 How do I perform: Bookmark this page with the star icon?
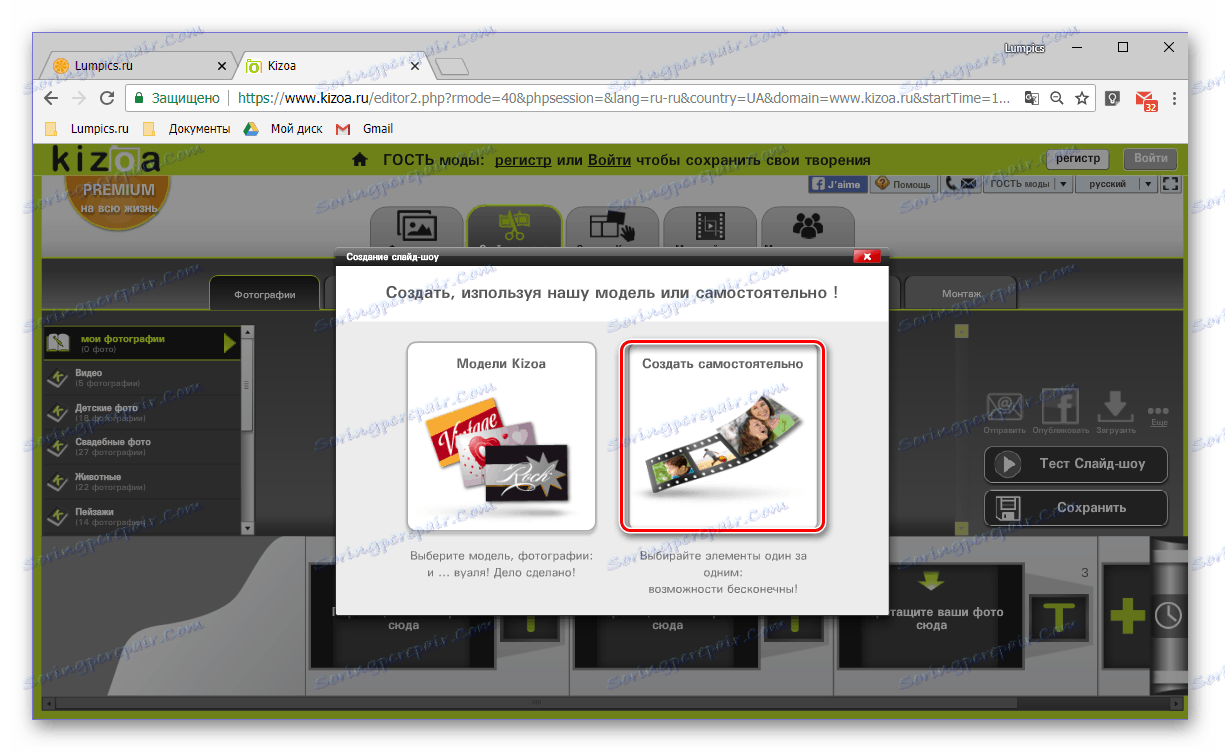coord(1082,98)
